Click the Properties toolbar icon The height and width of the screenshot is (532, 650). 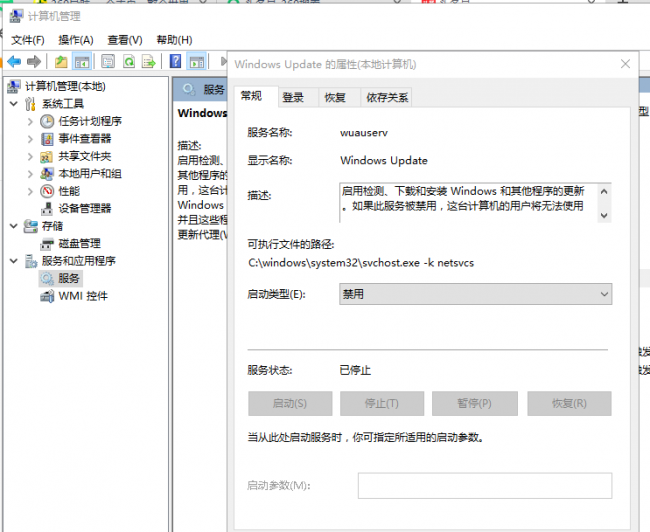(108, 62)
